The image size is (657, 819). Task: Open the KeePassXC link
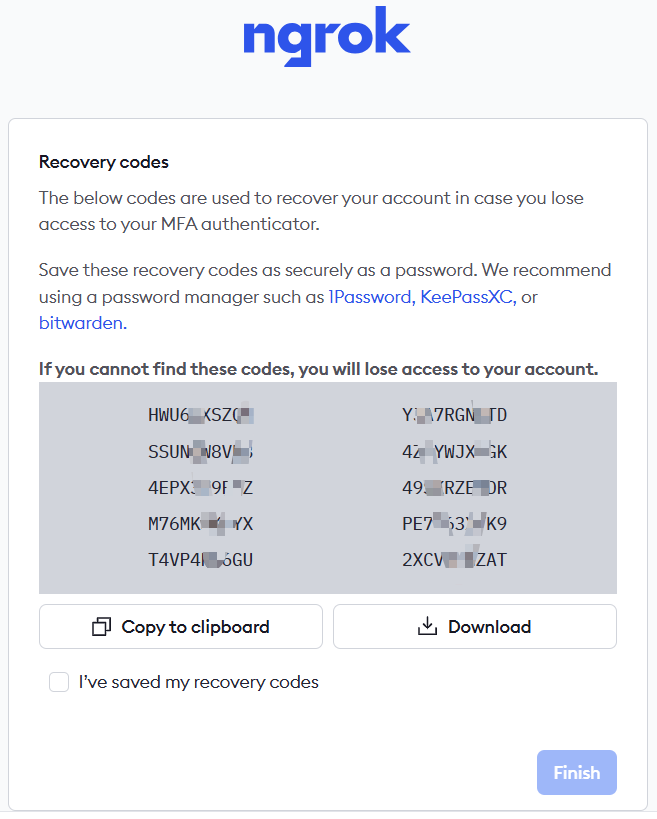point(466,297)
